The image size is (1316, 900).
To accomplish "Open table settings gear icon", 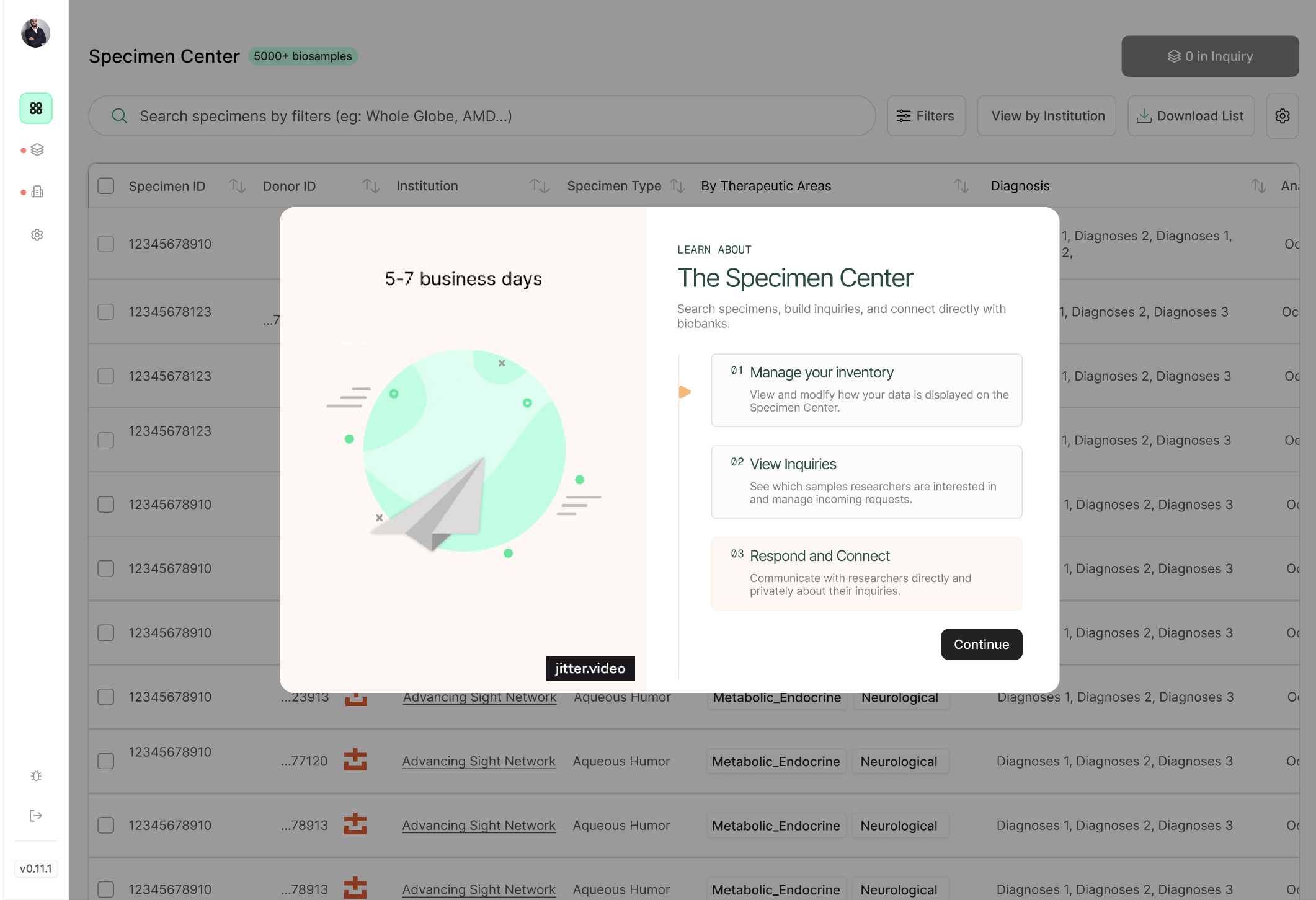I will (1283, 116).
